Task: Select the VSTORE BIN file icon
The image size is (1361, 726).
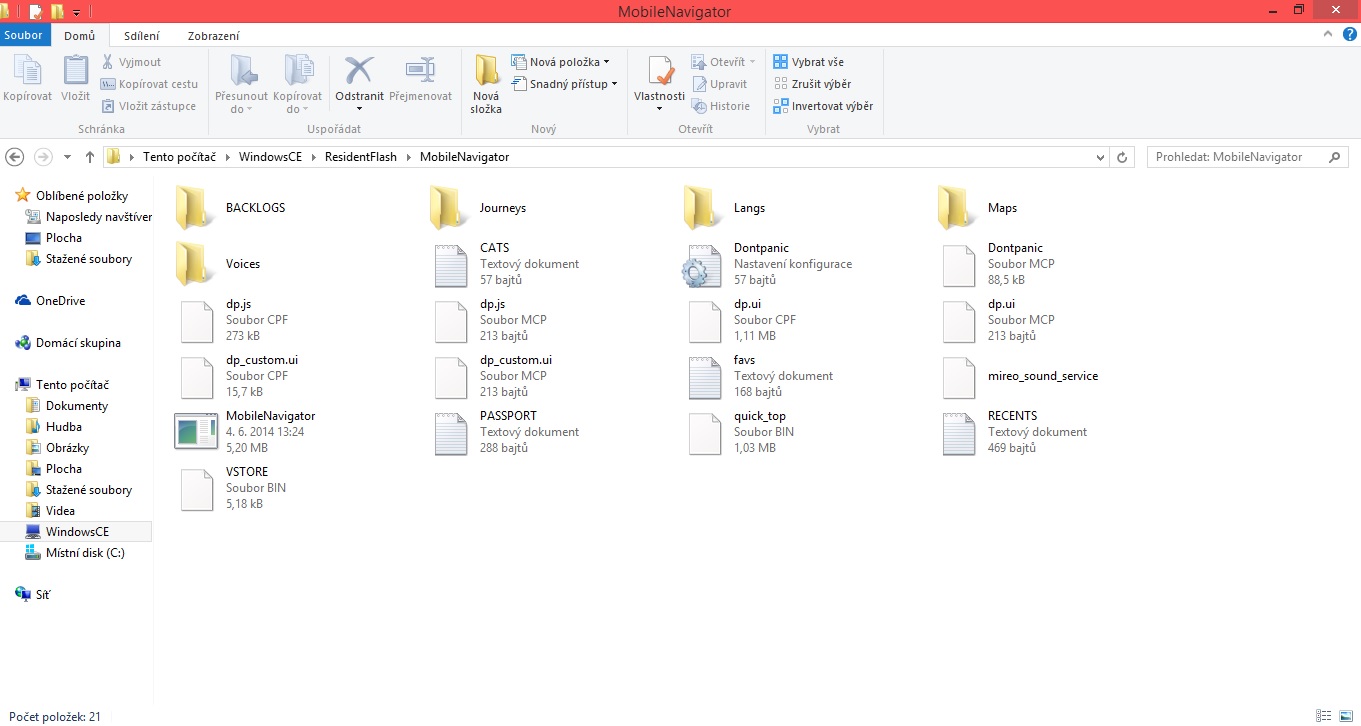Action: 197,490
